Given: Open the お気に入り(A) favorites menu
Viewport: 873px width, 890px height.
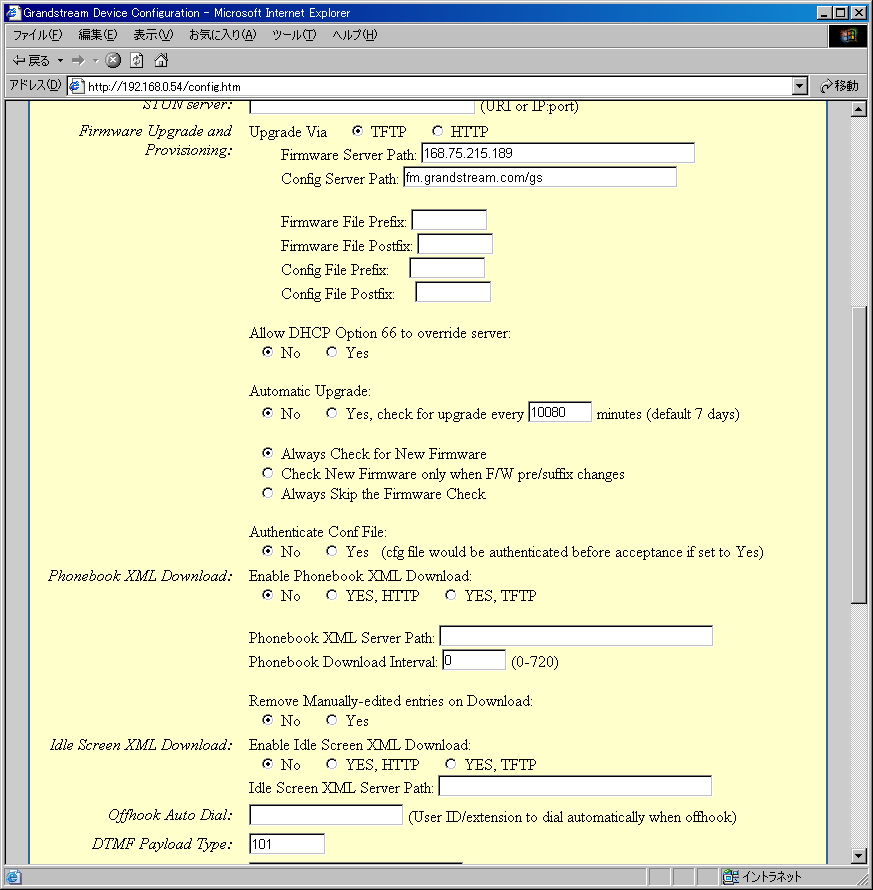Looking at the screenshot, I should coord(222,35).
